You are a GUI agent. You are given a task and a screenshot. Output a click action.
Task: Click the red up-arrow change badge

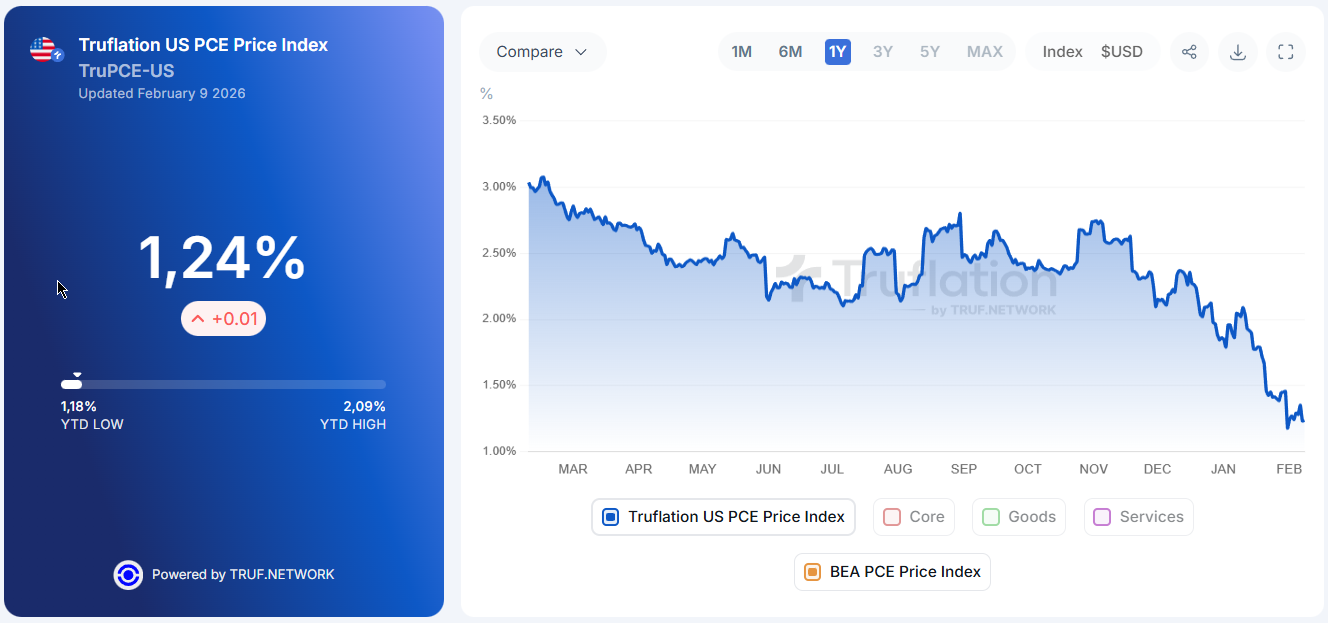coord(223,318)
